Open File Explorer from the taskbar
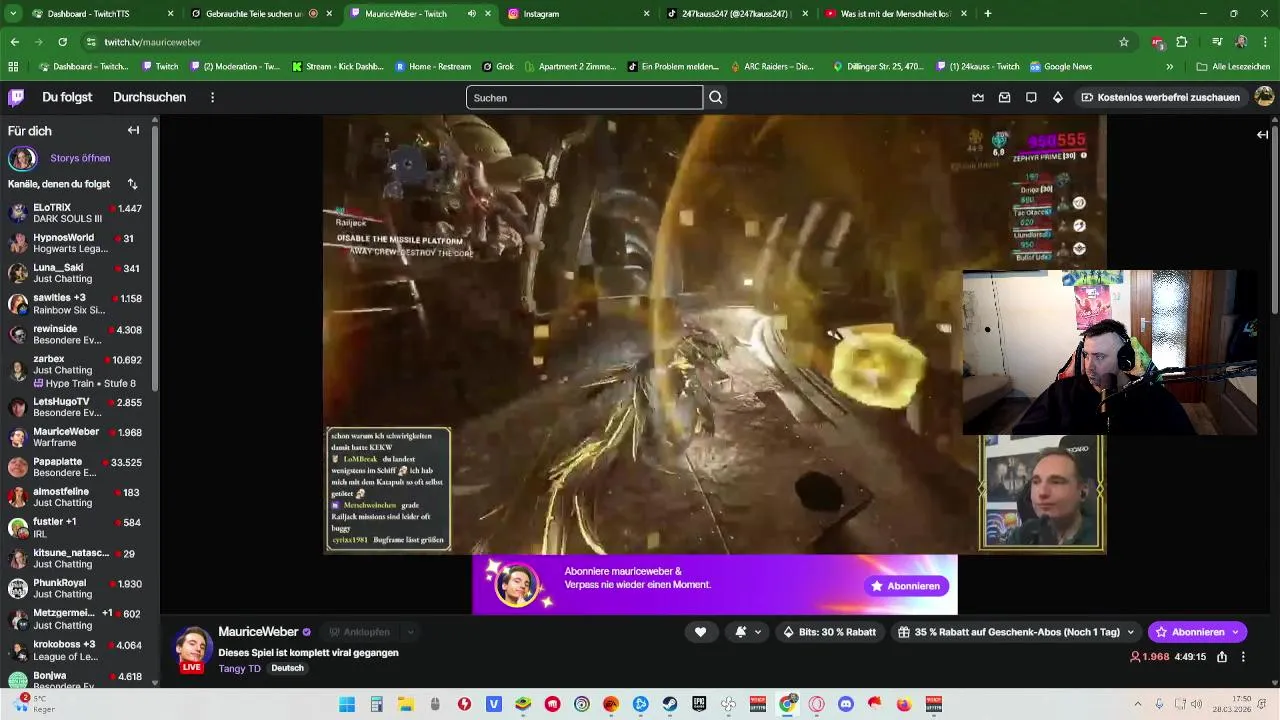Viewport: 1280px width, 720px height. [406, 704]
